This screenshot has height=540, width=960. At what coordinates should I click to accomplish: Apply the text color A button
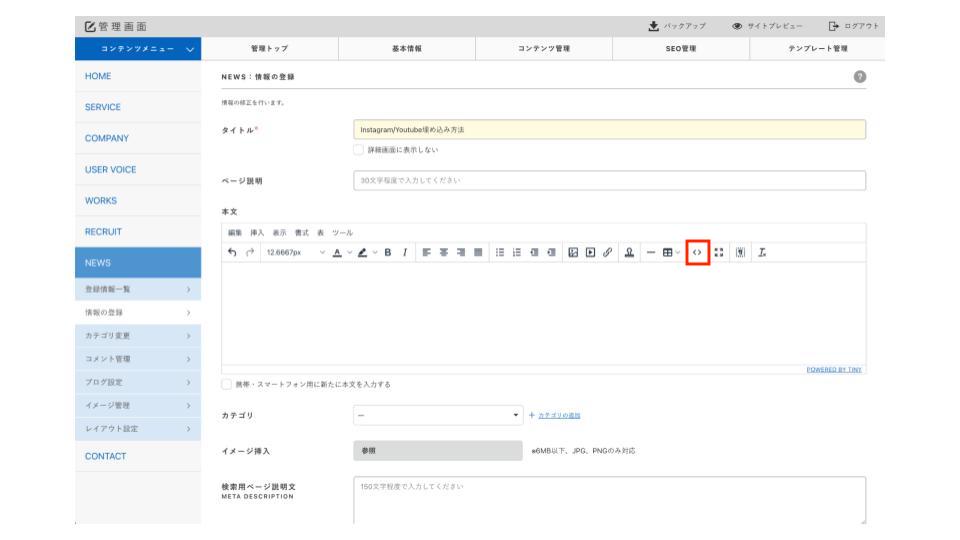[x=337, y=252]
